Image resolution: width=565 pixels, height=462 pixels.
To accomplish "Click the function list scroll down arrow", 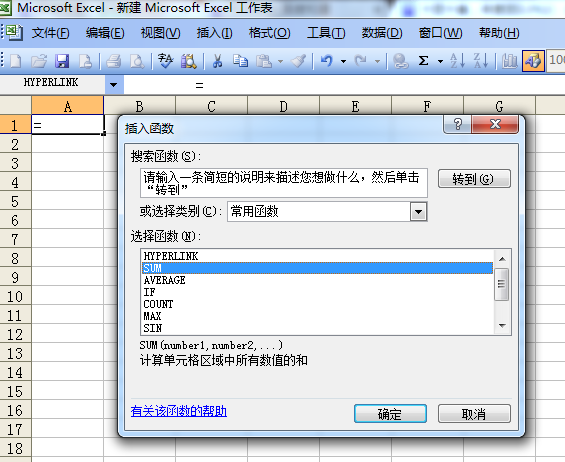I will coord(502,326).
